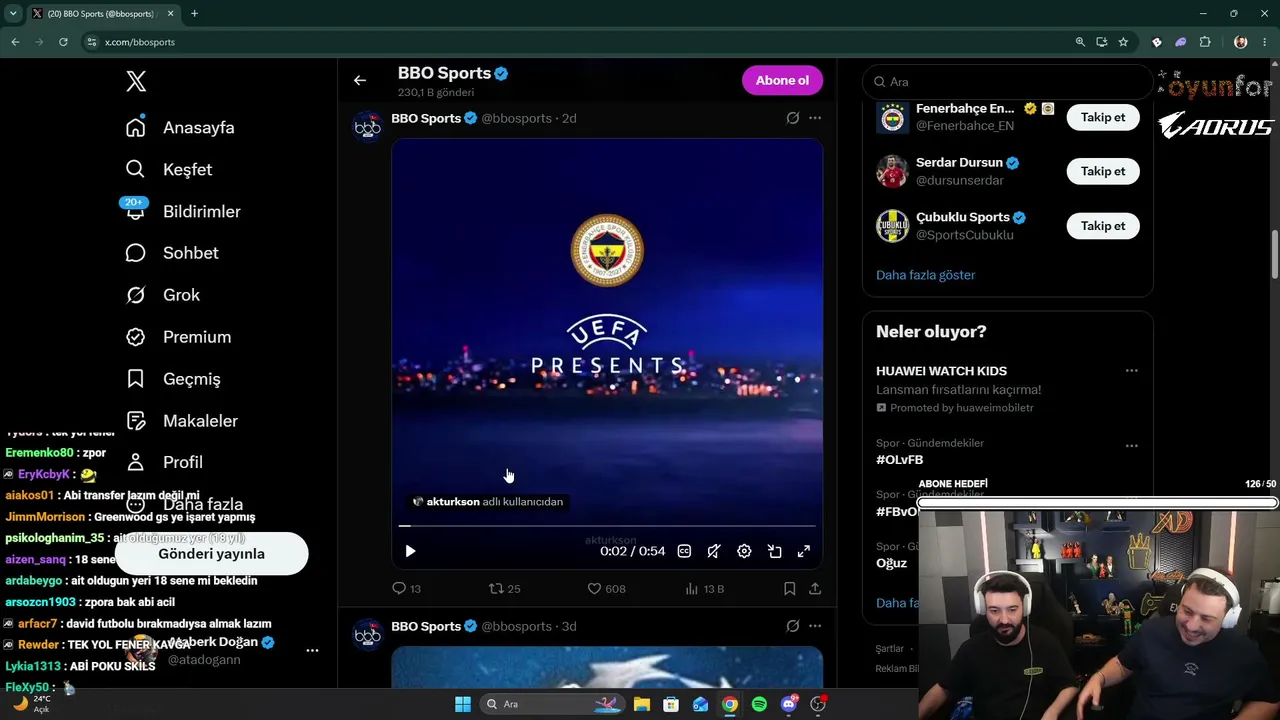1280x720 pixels.
Task: Click the Makaleler articles icon
Action: tap(136, 421)
